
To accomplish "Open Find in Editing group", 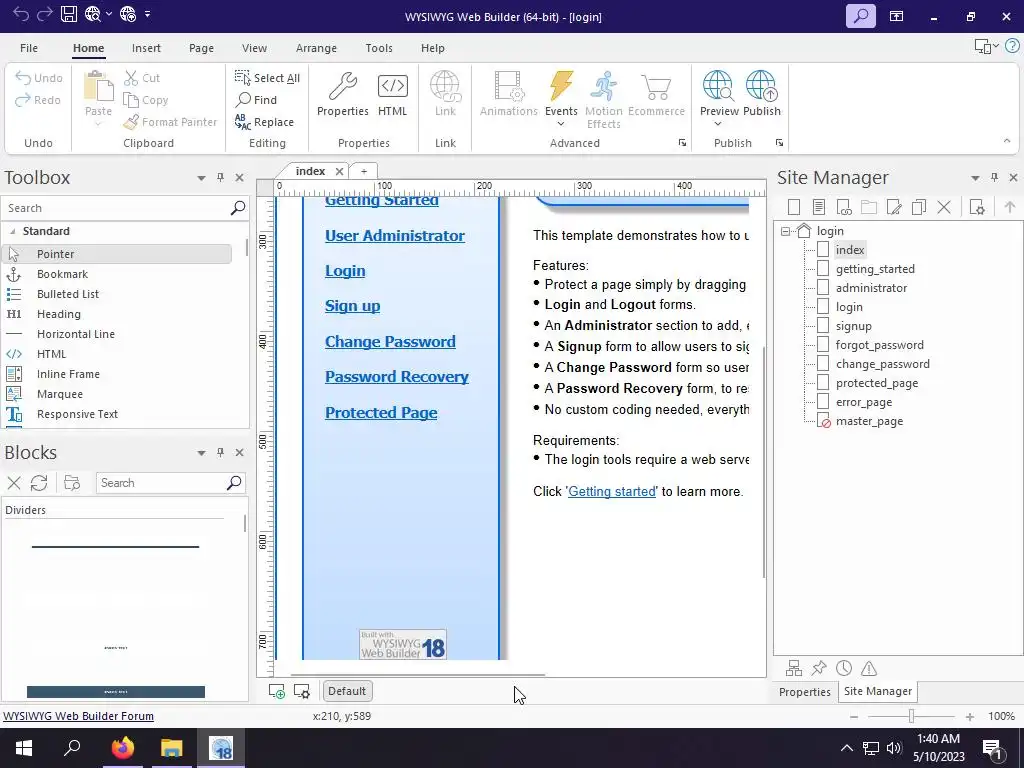I will click(x=256, y=99).
